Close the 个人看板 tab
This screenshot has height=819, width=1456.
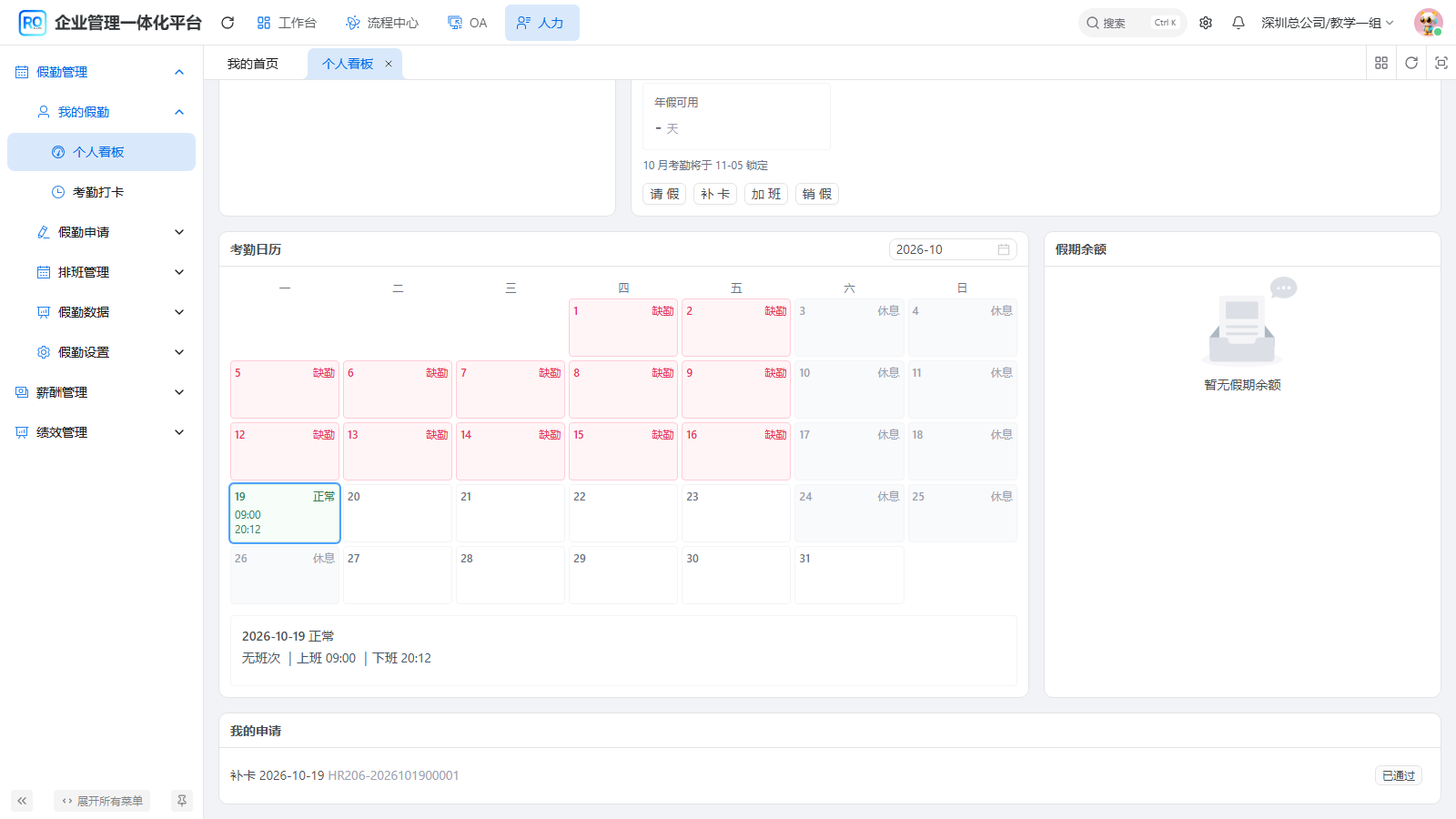pos(389,64)
